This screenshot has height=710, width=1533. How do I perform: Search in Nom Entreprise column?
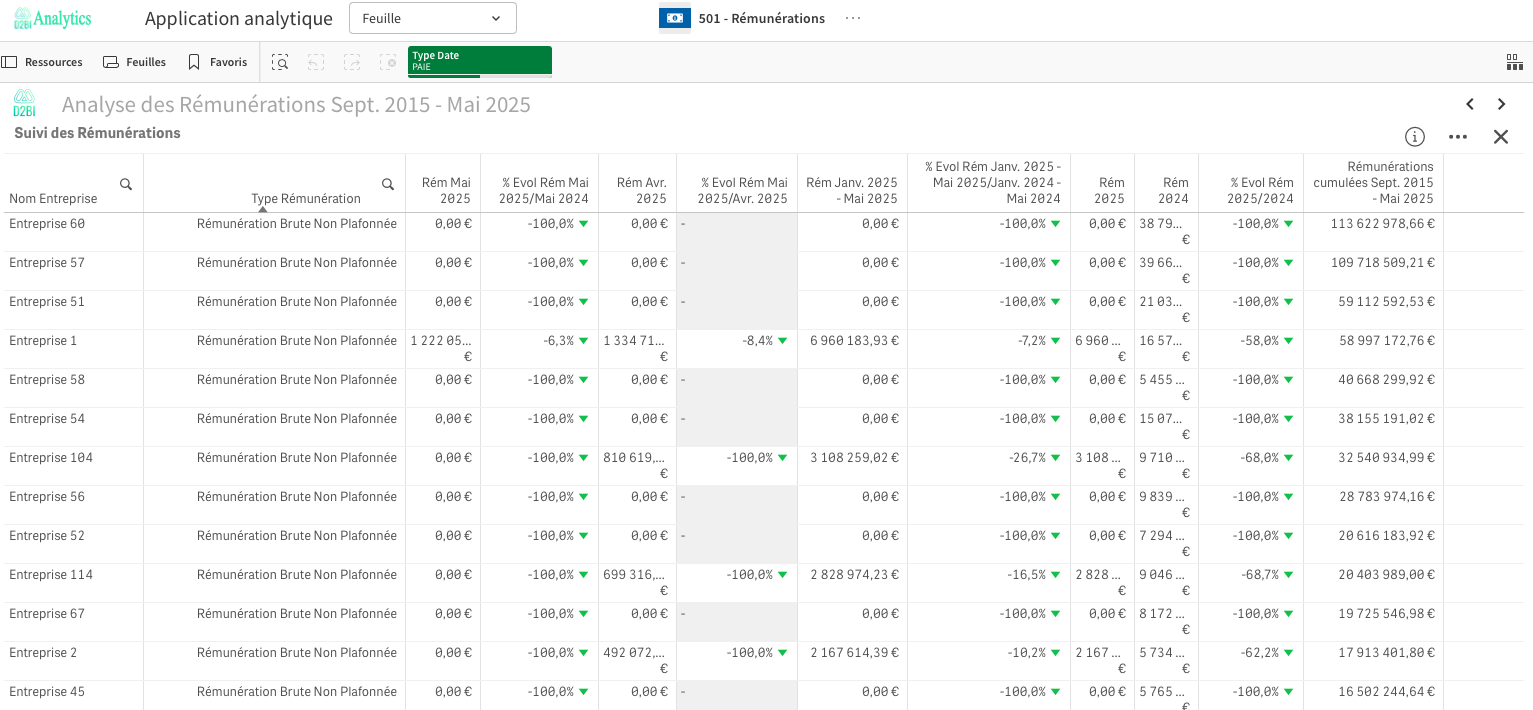[x=126, y=184]
